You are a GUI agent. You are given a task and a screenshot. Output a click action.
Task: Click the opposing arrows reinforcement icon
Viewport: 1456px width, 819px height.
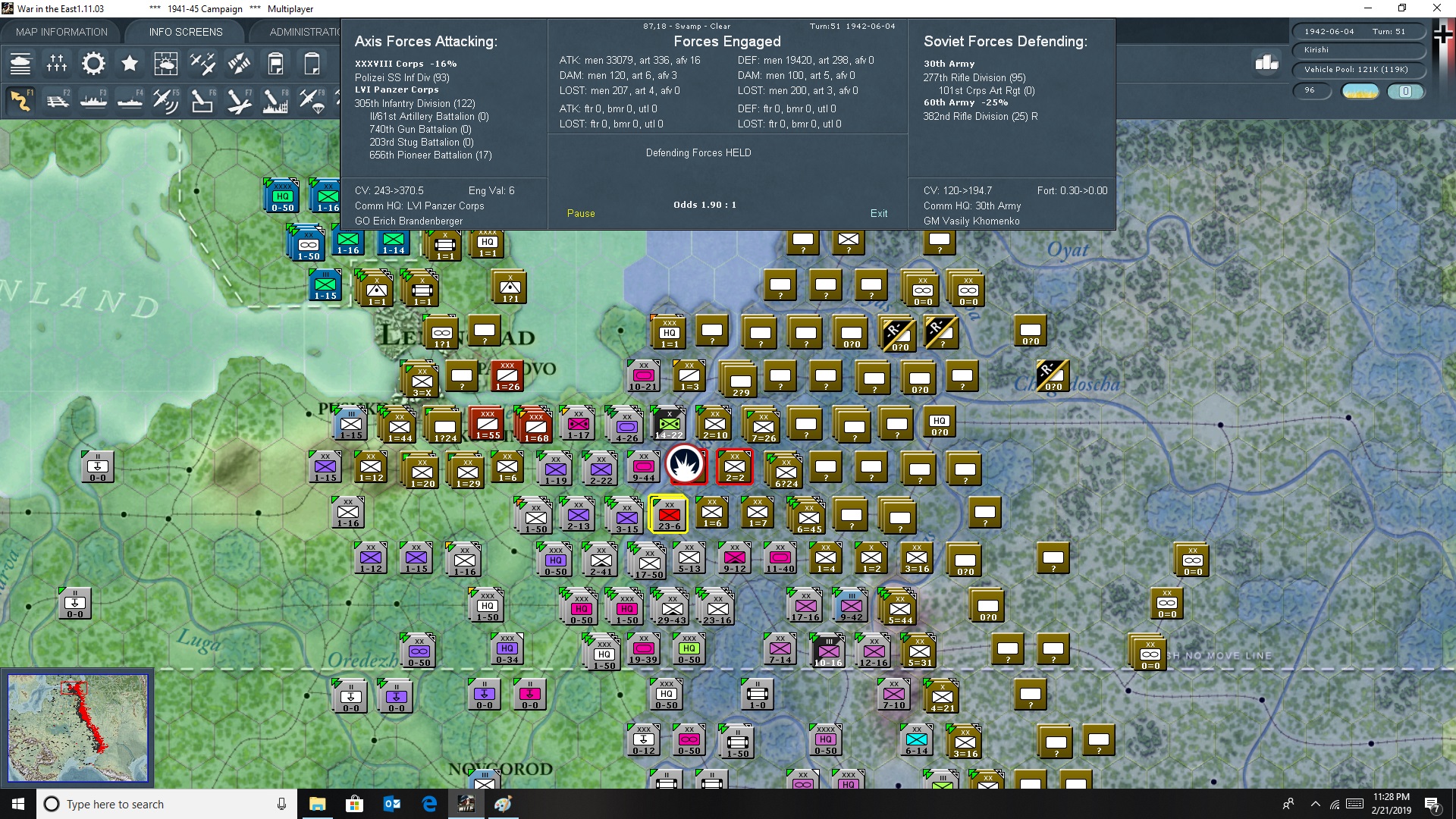coord(239,64)
